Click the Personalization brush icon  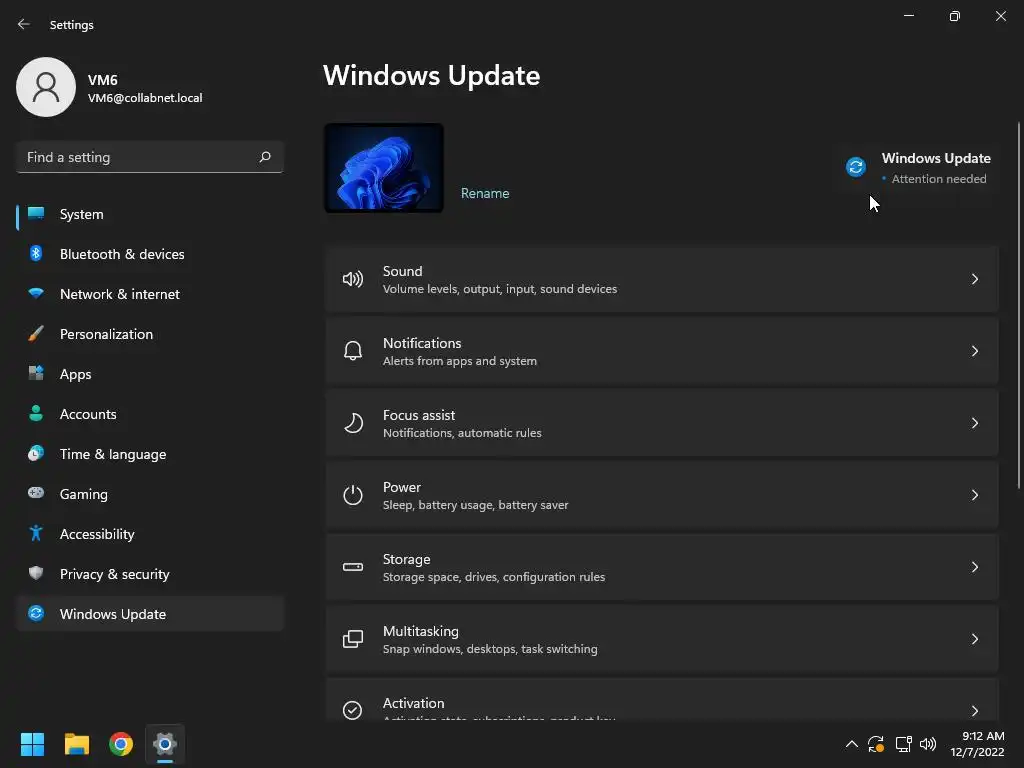[36, 333]
